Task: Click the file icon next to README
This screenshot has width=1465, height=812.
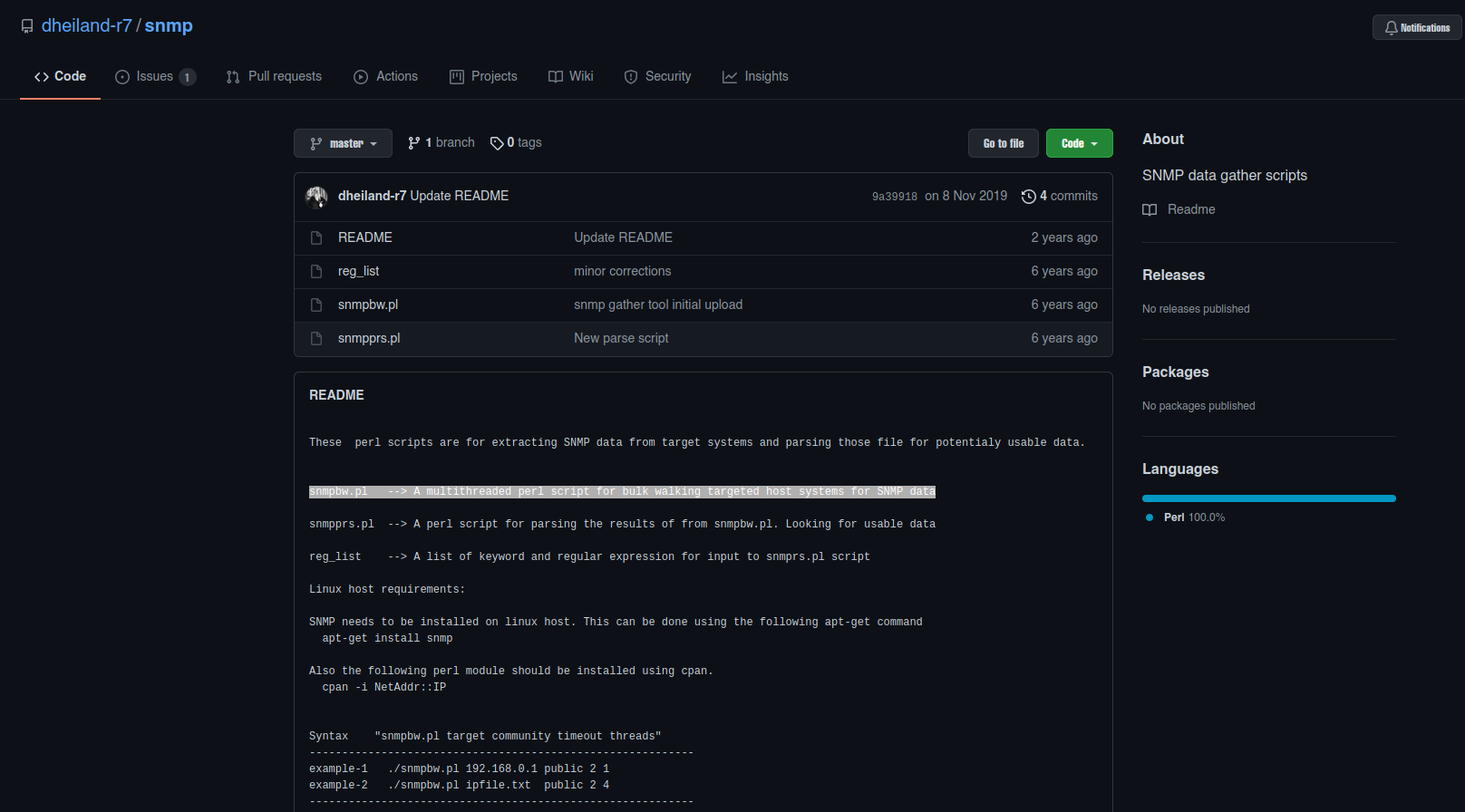Action: pyautogui.click(x=316, y=237)
